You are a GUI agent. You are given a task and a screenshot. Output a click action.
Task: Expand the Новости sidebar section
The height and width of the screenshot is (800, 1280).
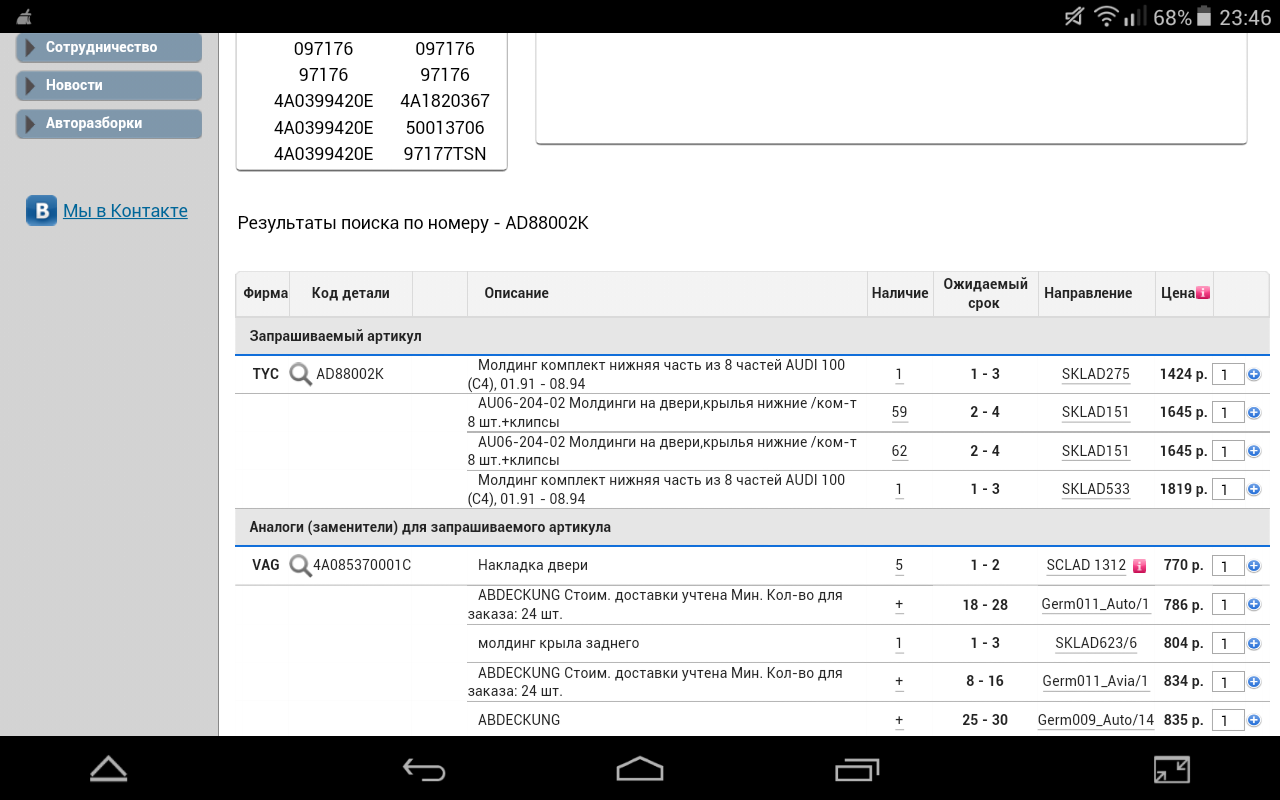pos(109,85)
